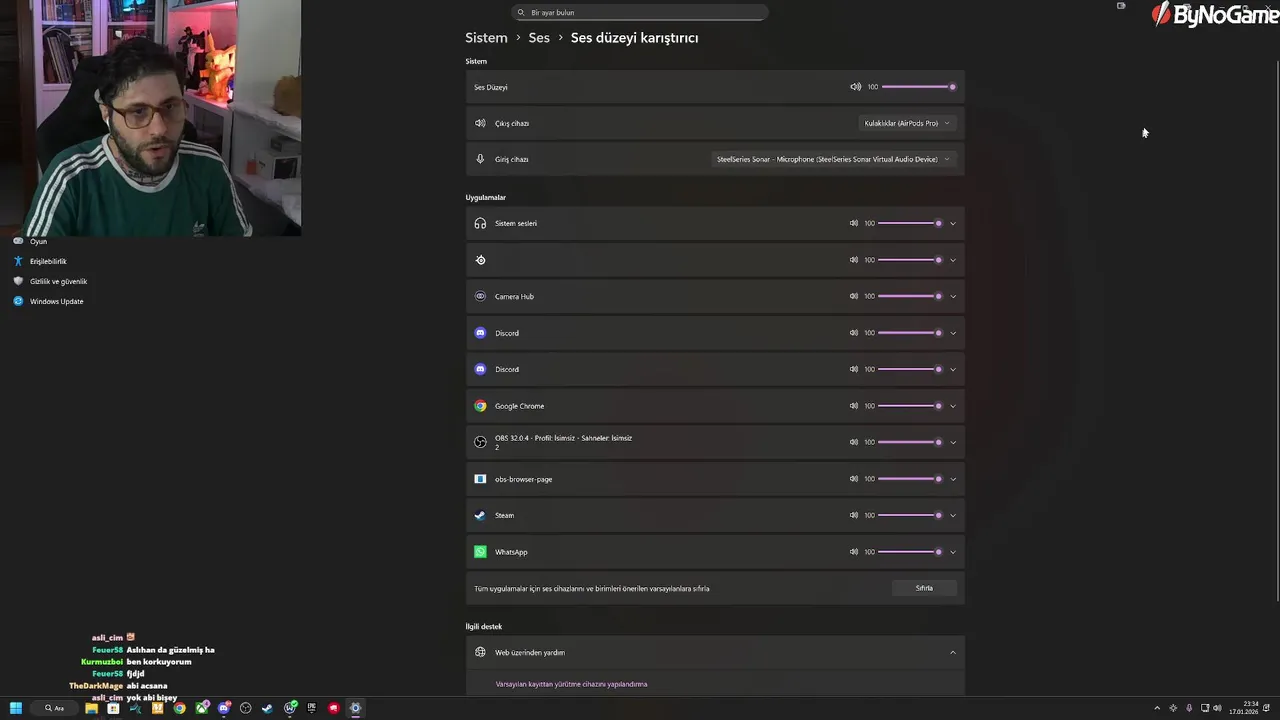
Task: Open Windows Update in the sidebar
Action: point(56,301)
